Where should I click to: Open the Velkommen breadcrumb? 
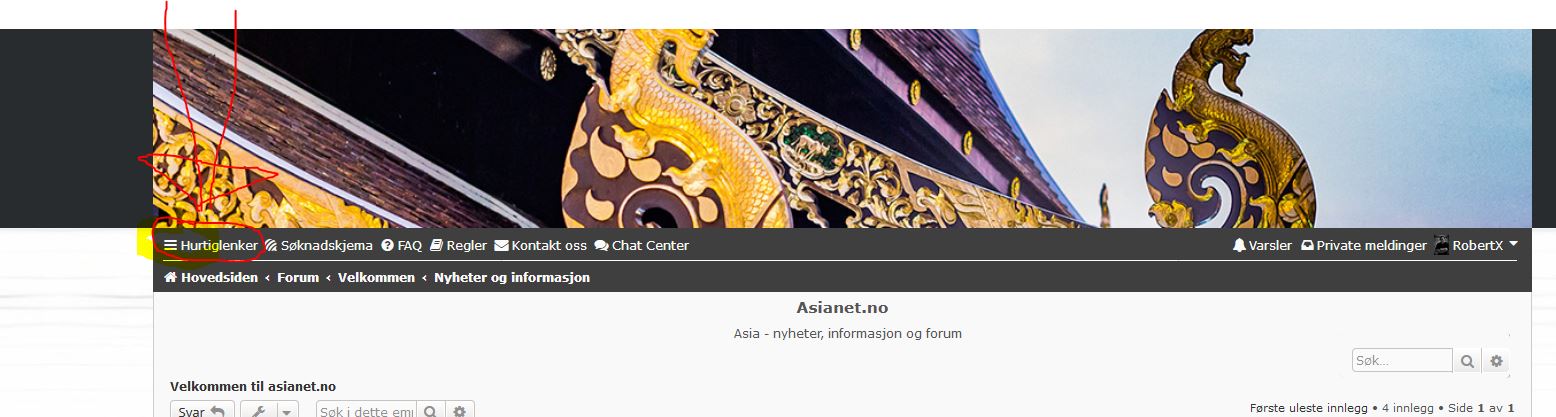click(376, 277)
